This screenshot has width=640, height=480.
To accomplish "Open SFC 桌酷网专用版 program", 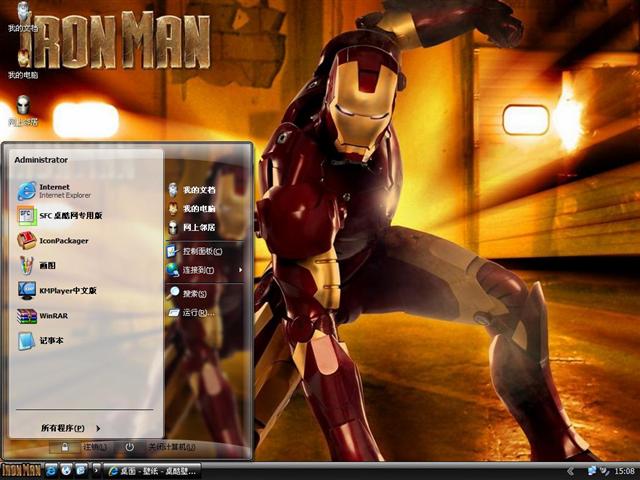I will [60, 216].
